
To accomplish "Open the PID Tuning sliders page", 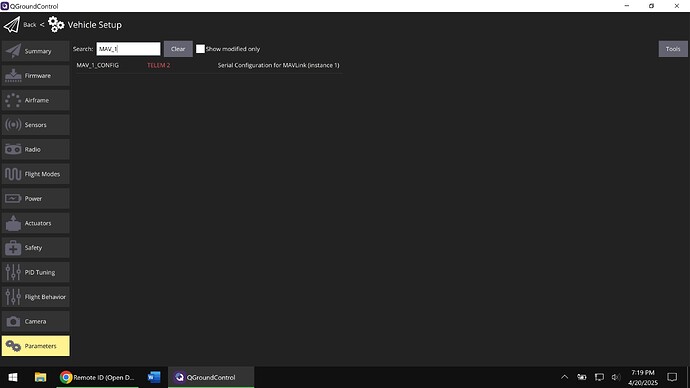I will pyautogui.click(x=36, y=272).
